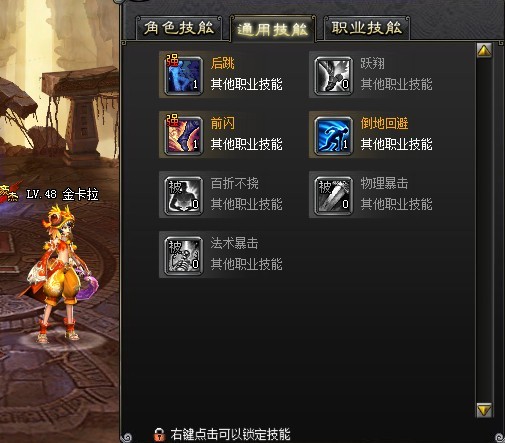Click the 物理暴击 skill name text

[x=384, y=183]
